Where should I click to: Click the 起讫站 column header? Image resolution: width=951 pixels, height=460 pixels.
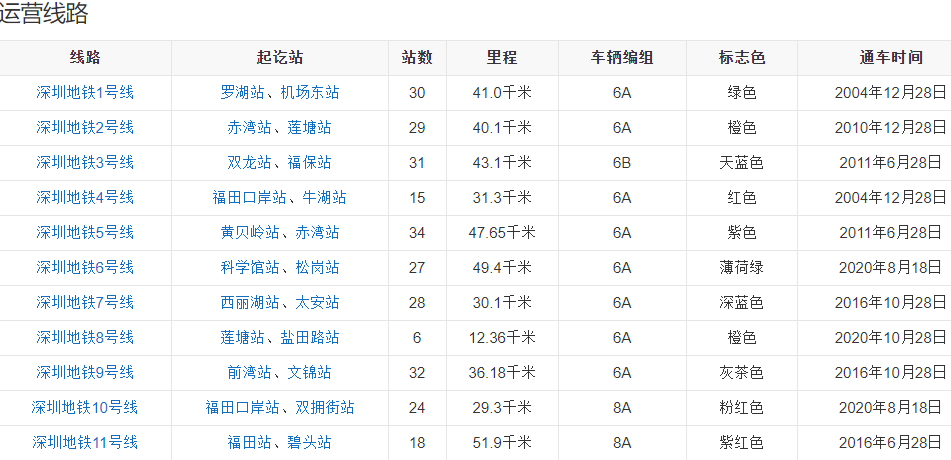[280, 58]
